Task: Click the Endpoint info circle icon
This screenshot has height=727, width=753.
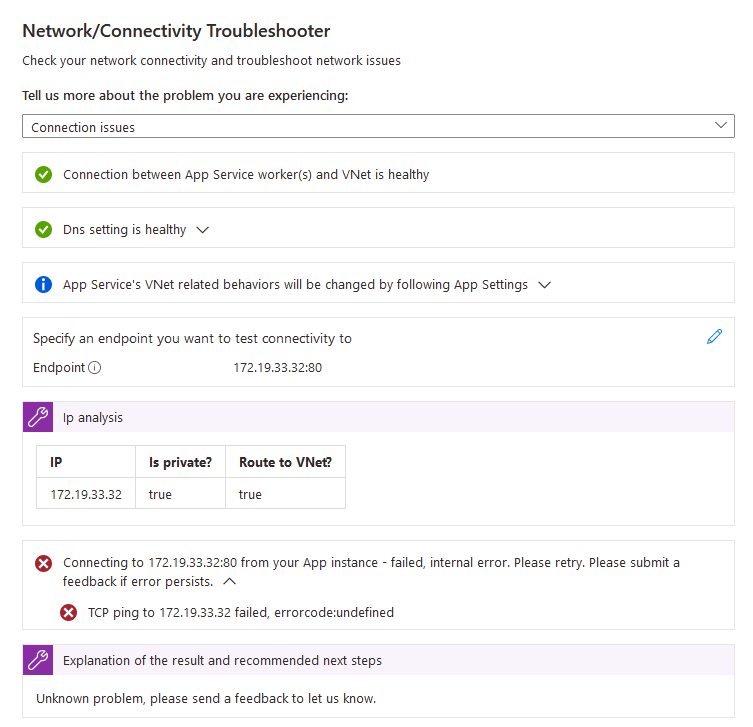Action: 95,368
